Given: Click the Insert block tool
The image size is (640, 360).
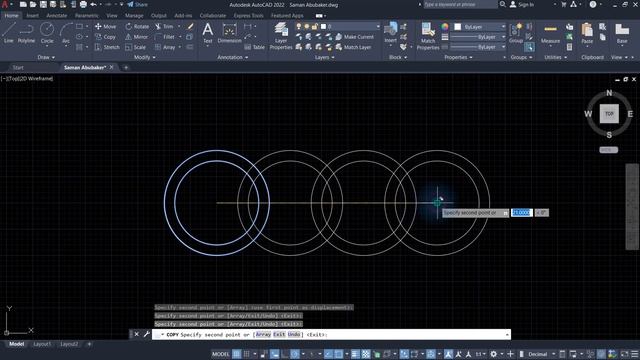Looking at the screenshot, I should pyautogui.click(x=391, y=33).
